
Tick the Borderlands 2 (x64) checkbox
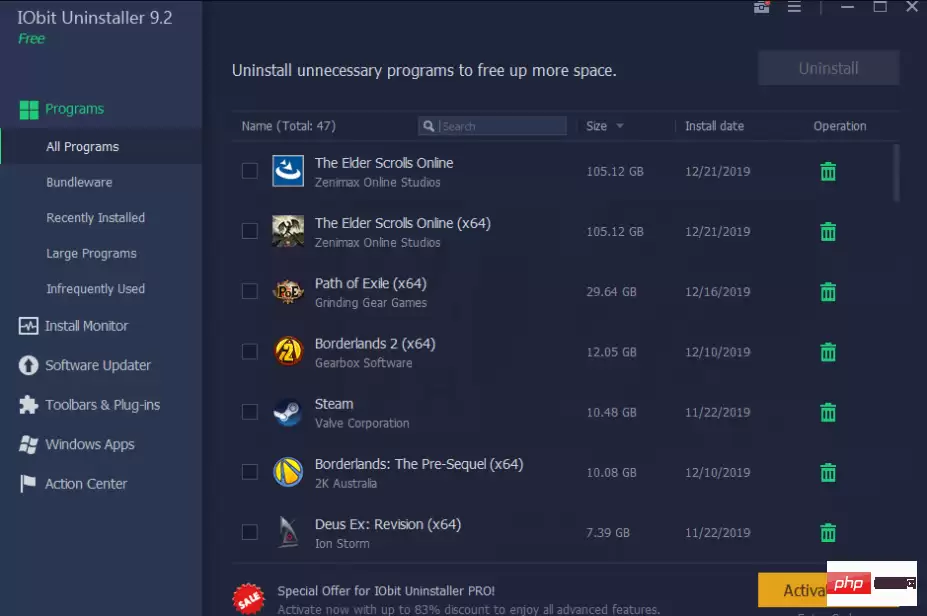(249, 352)
